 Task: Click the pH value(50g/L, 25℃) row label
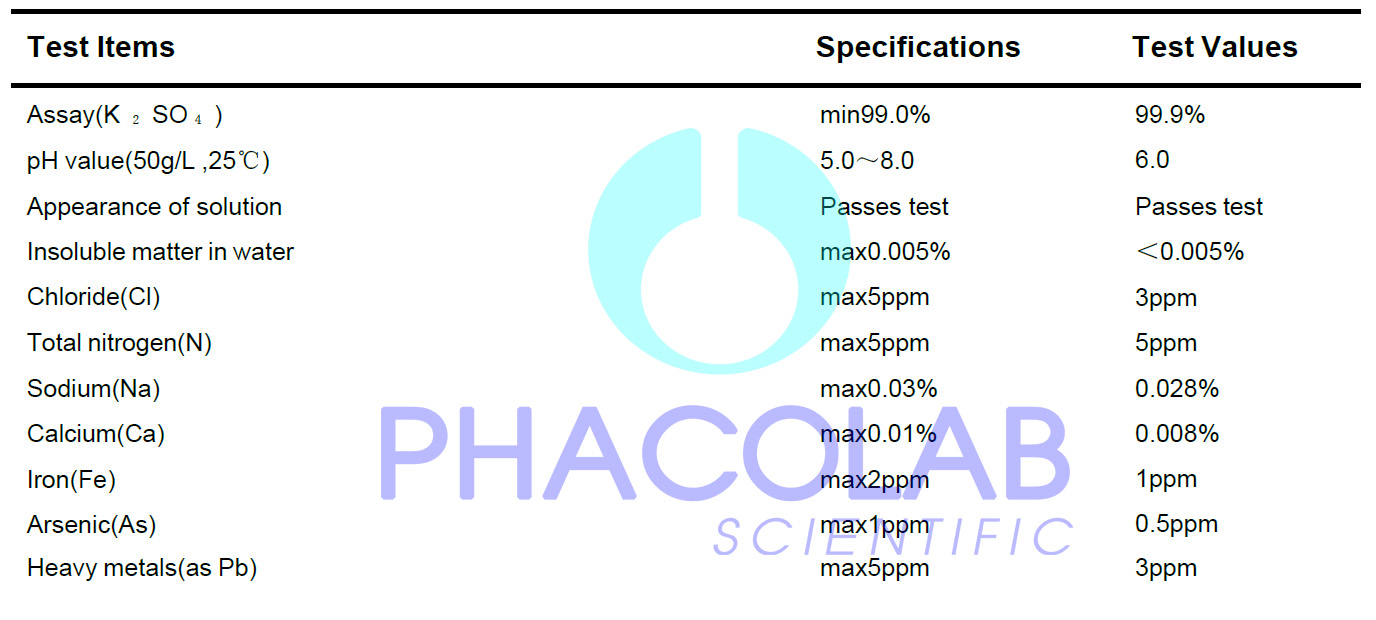click(148, 161)
